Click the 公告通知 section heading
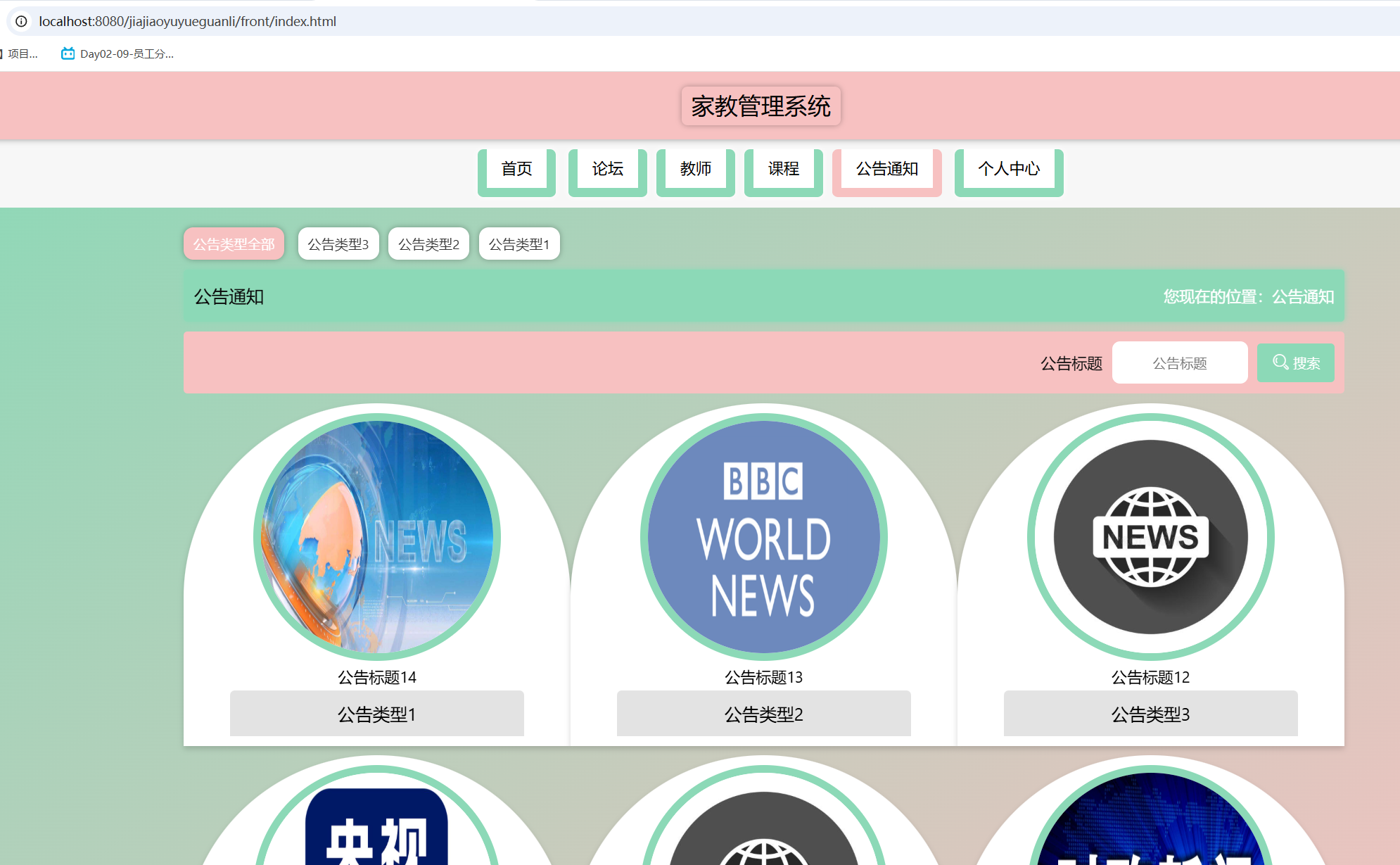The width and height of the screenshot is (1400, 865). point(229,297)
